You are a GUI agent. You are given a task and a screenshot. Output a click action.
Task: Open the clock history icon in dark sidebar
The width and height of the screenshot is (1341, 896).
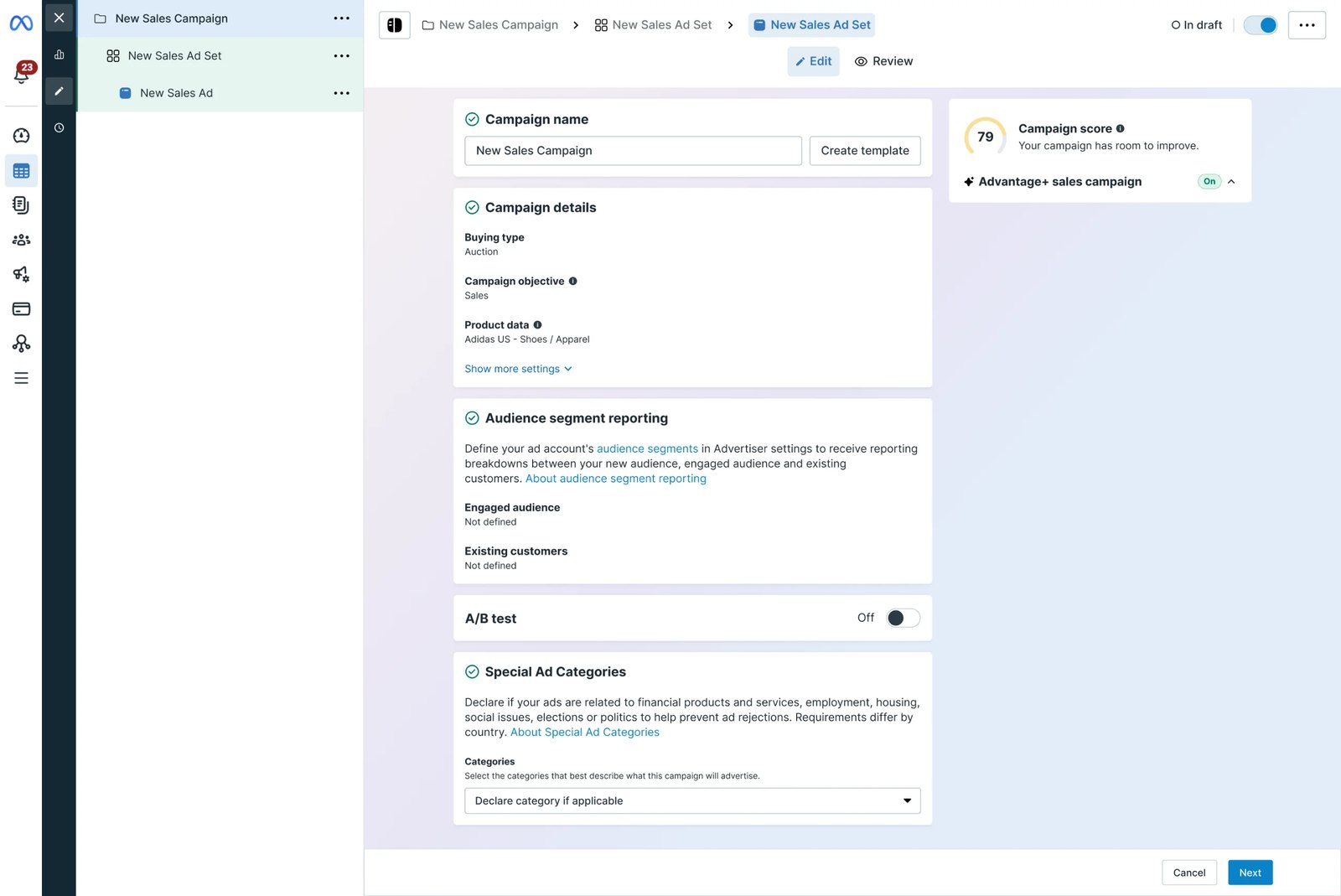[x=59, y=128]
